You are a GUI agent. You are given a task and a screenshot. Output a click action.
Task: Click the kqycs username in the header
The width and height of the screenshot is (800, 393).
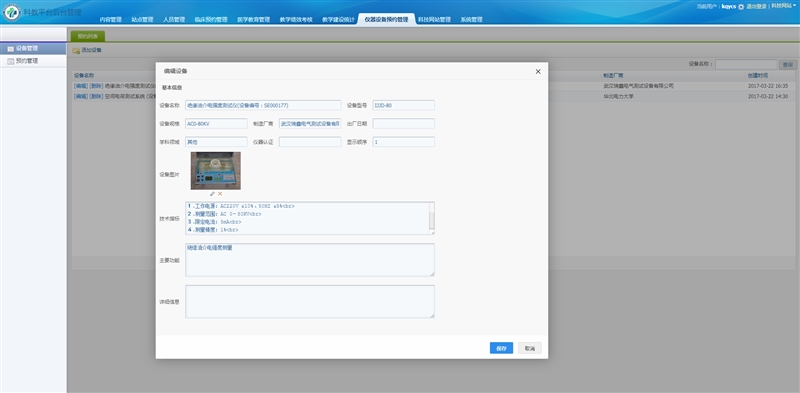pos(729,7)
